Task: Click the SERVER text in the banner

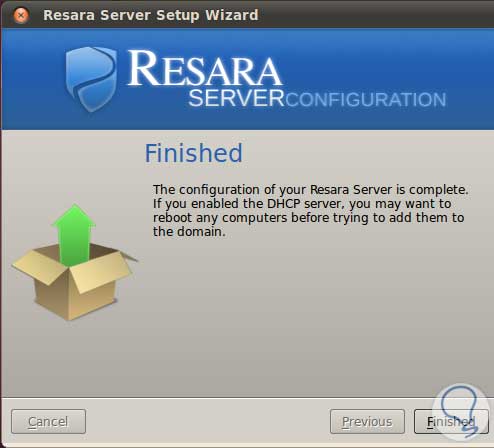Action: coord(236,98)
